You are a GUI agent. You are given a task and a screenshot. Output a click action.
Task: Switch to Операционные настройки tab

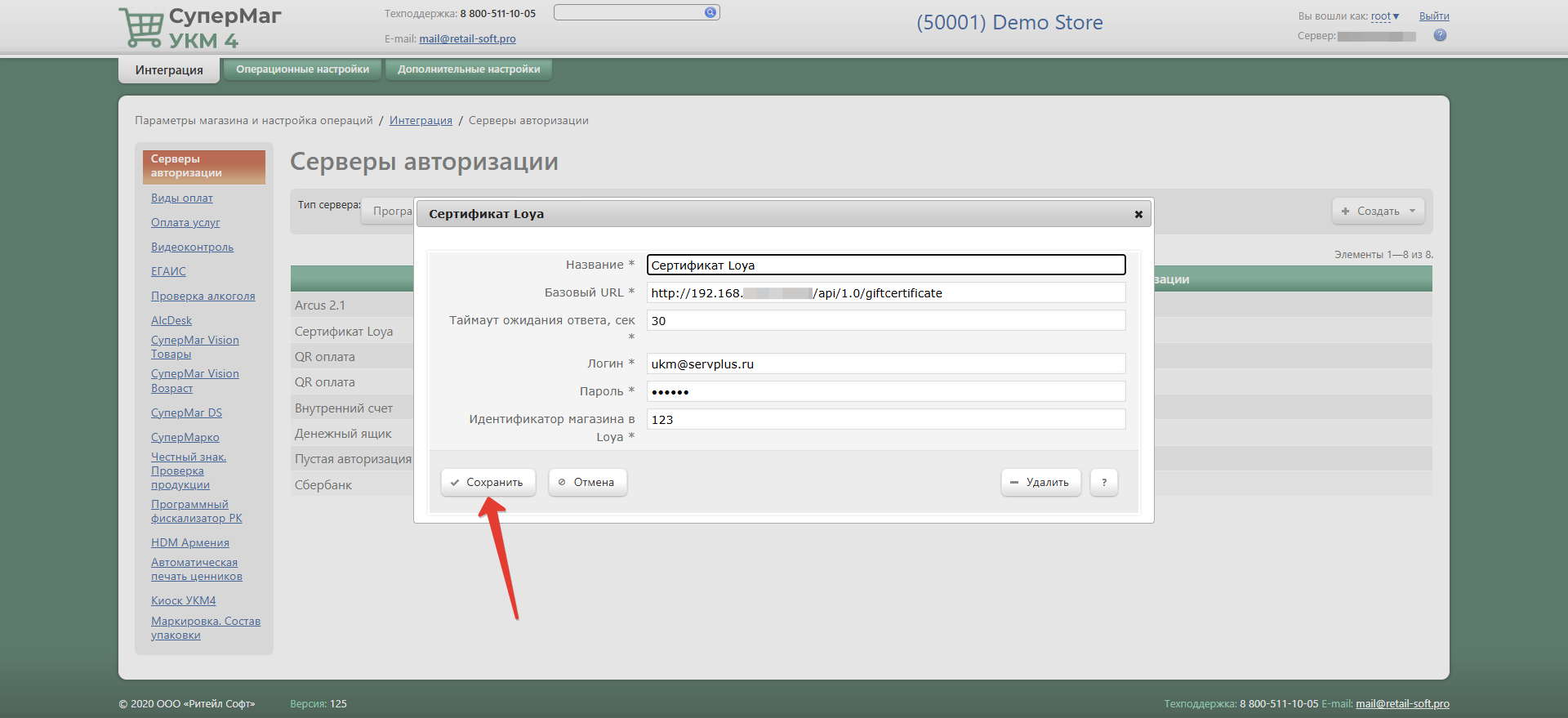pyautogui.click(x=302, y=69)
